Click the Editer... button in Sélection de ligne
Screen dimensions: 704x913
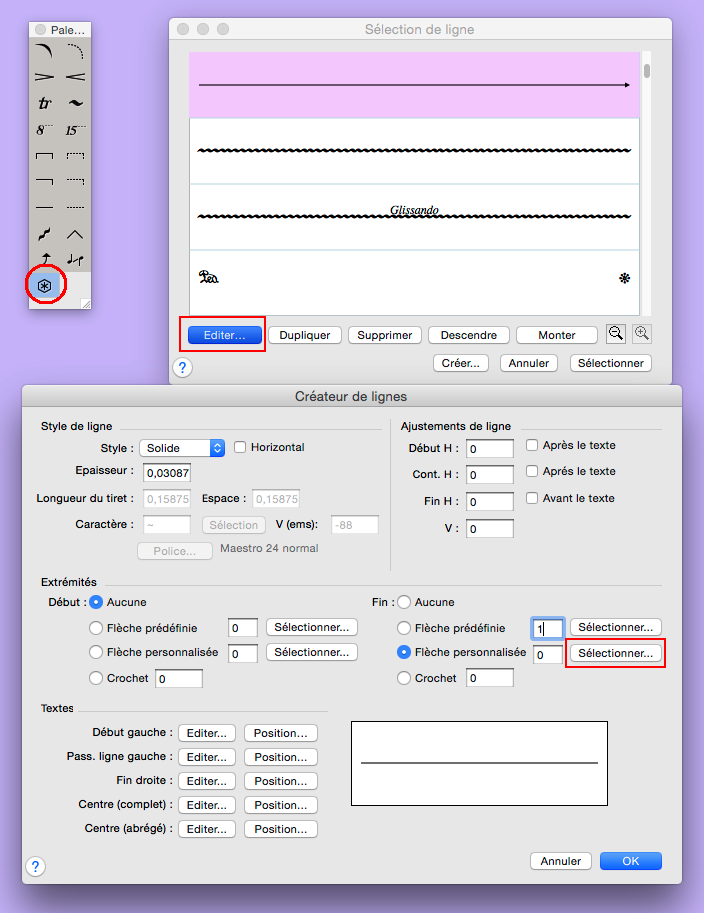click(224, 335)
